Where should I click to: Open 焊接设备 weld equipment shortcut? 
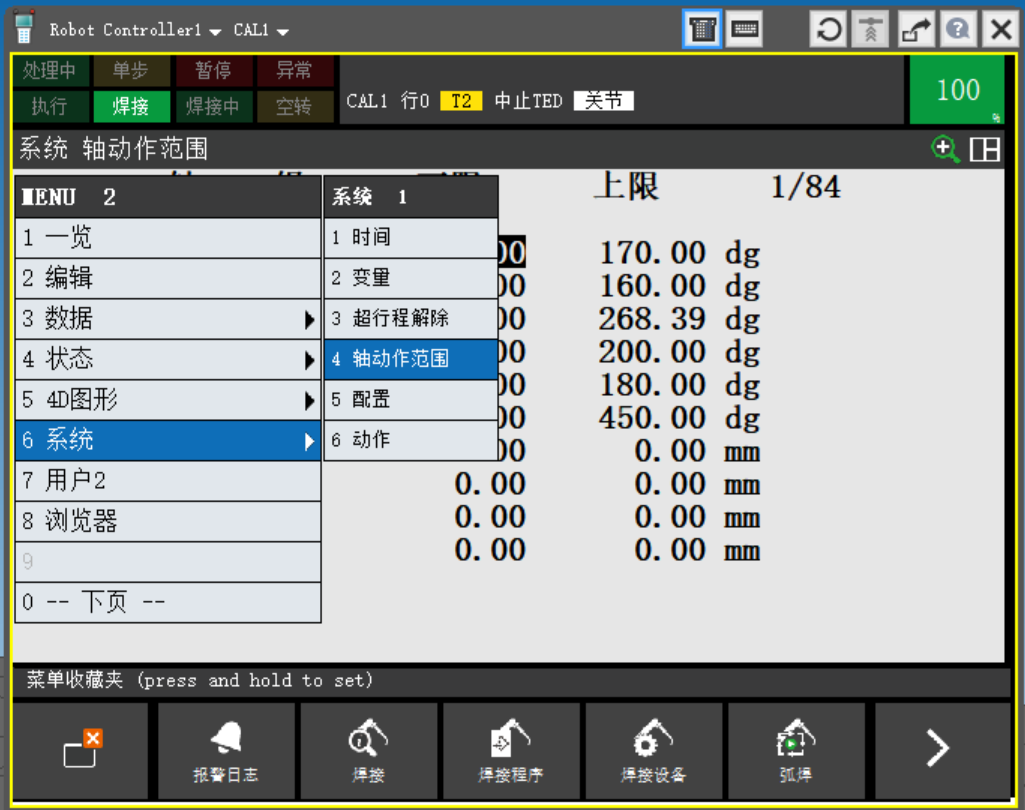pyautogui.click(x=653, y=751)
